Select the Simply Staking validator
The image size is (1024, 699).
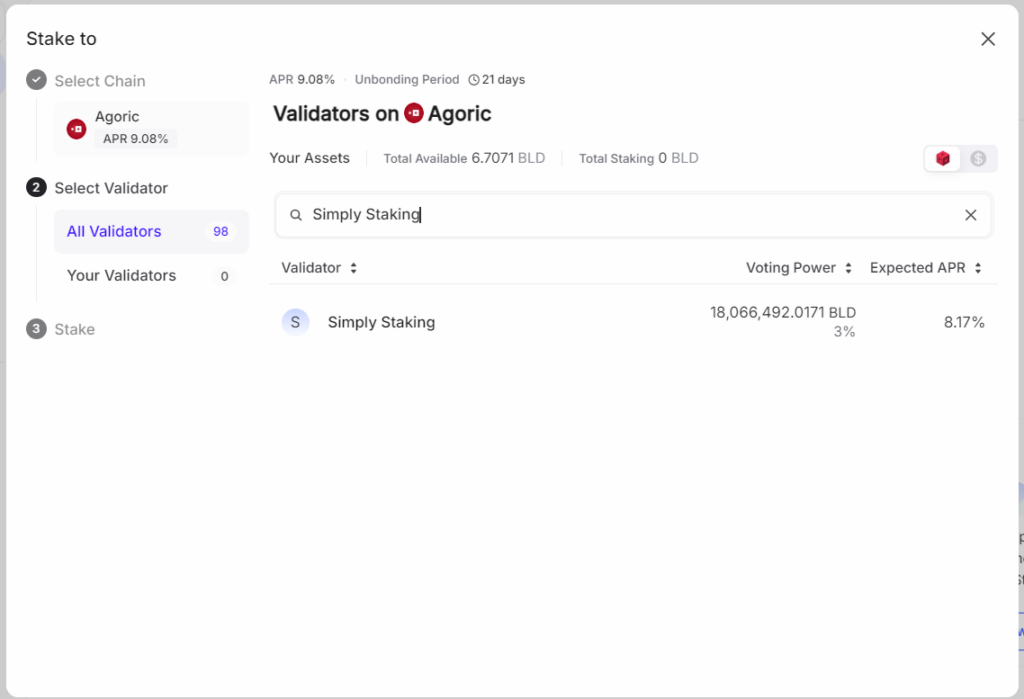pos(381,322)
